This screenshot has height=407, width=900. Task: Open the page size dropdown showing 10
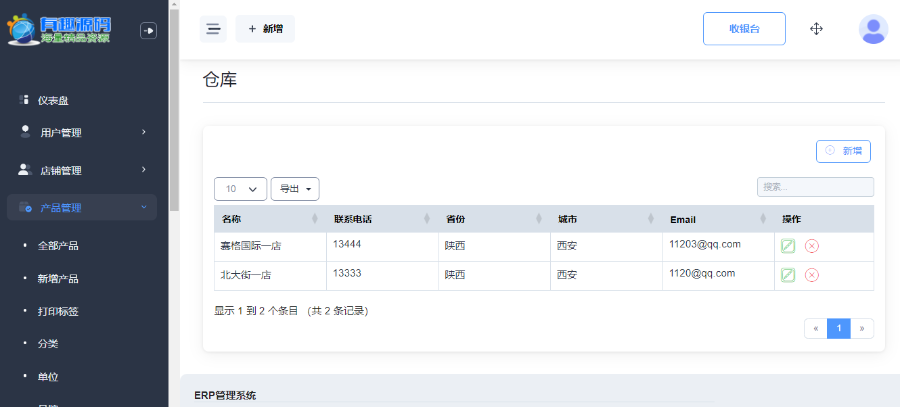coord(240,188)
